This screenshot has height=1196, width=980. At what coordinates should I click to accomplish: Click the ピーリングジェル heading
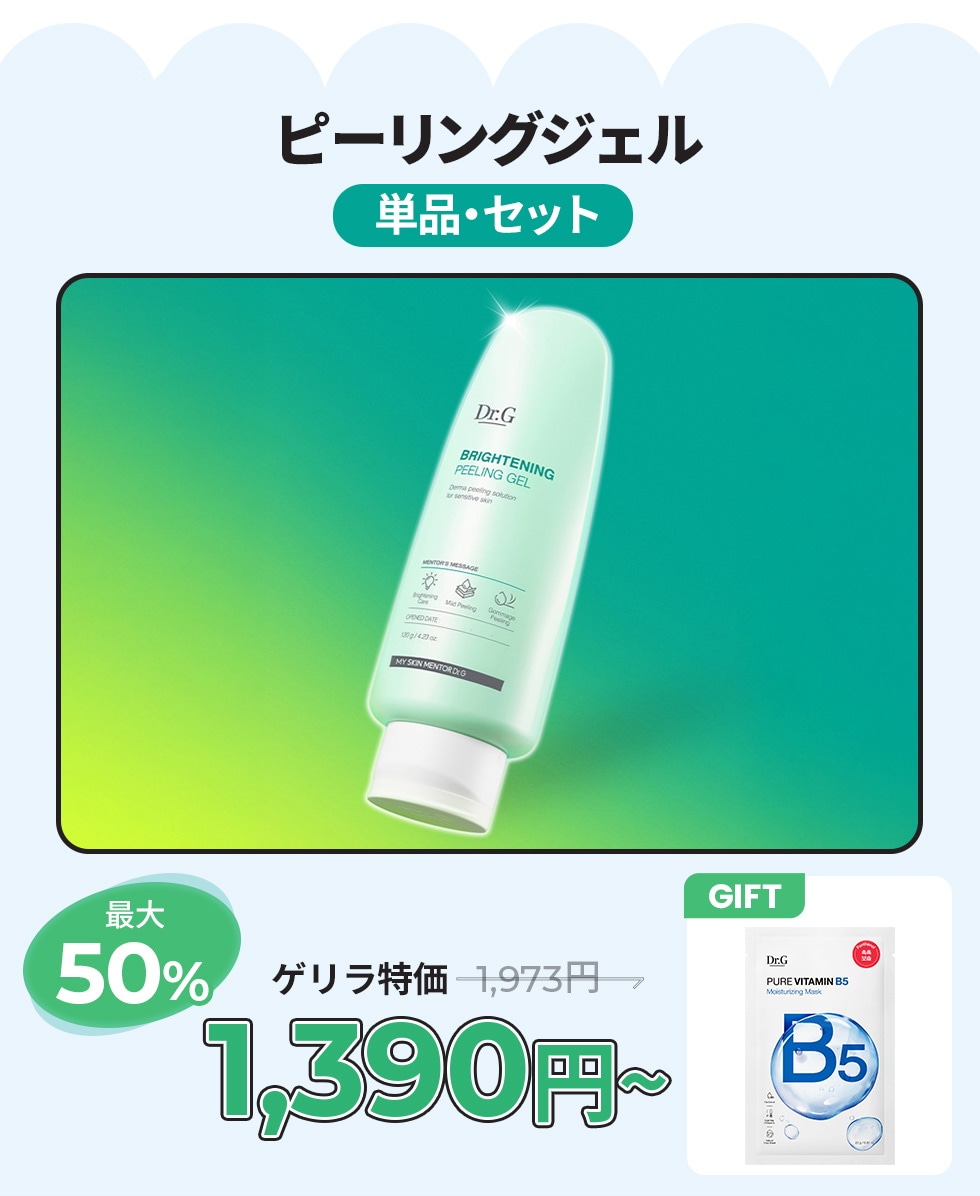pos(489,139)
